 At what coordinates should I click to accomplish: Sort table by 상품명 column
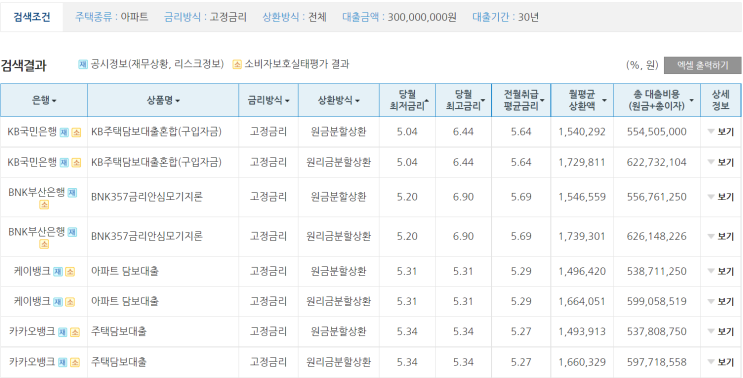[163, 100]
